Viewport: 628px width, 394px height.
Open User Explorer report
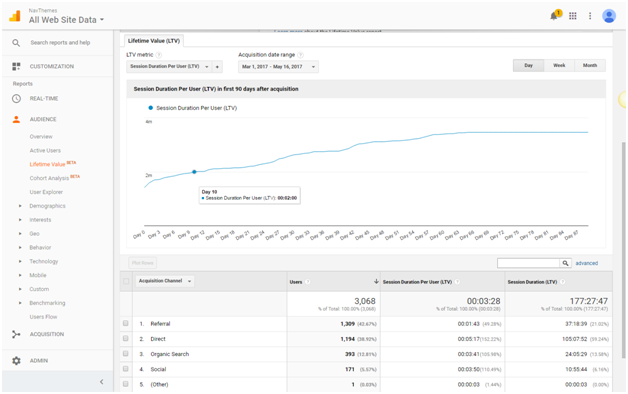click(46, 192)
